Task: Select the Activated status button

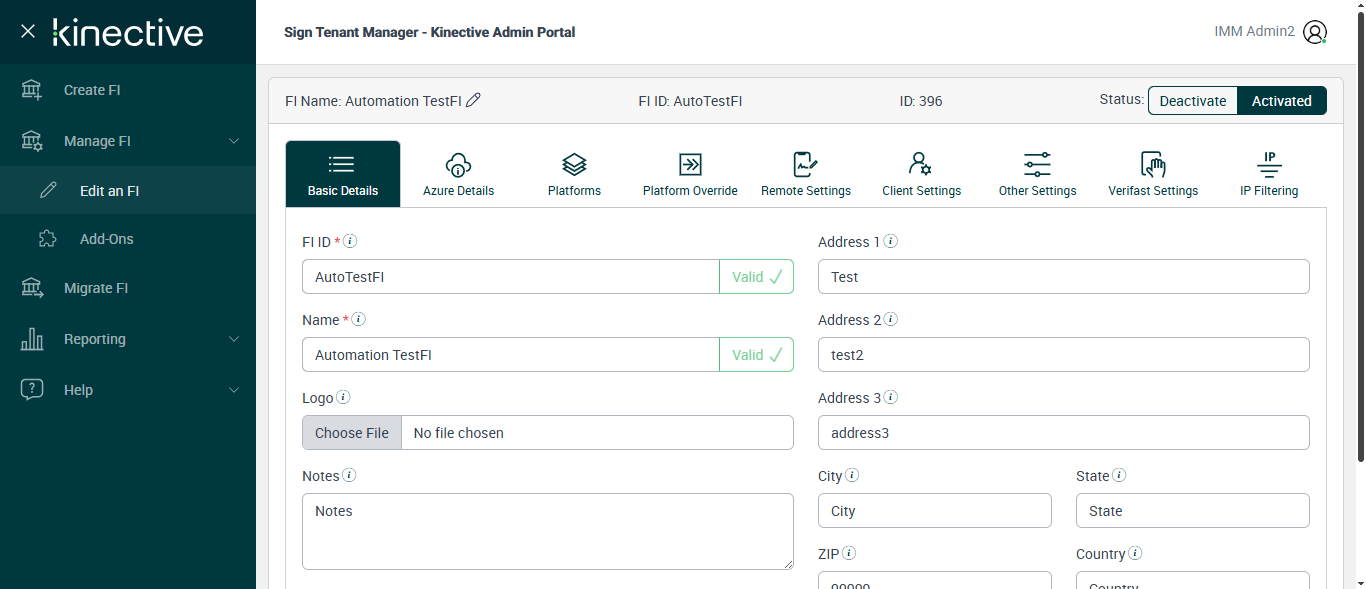Action: (1281, 101)
